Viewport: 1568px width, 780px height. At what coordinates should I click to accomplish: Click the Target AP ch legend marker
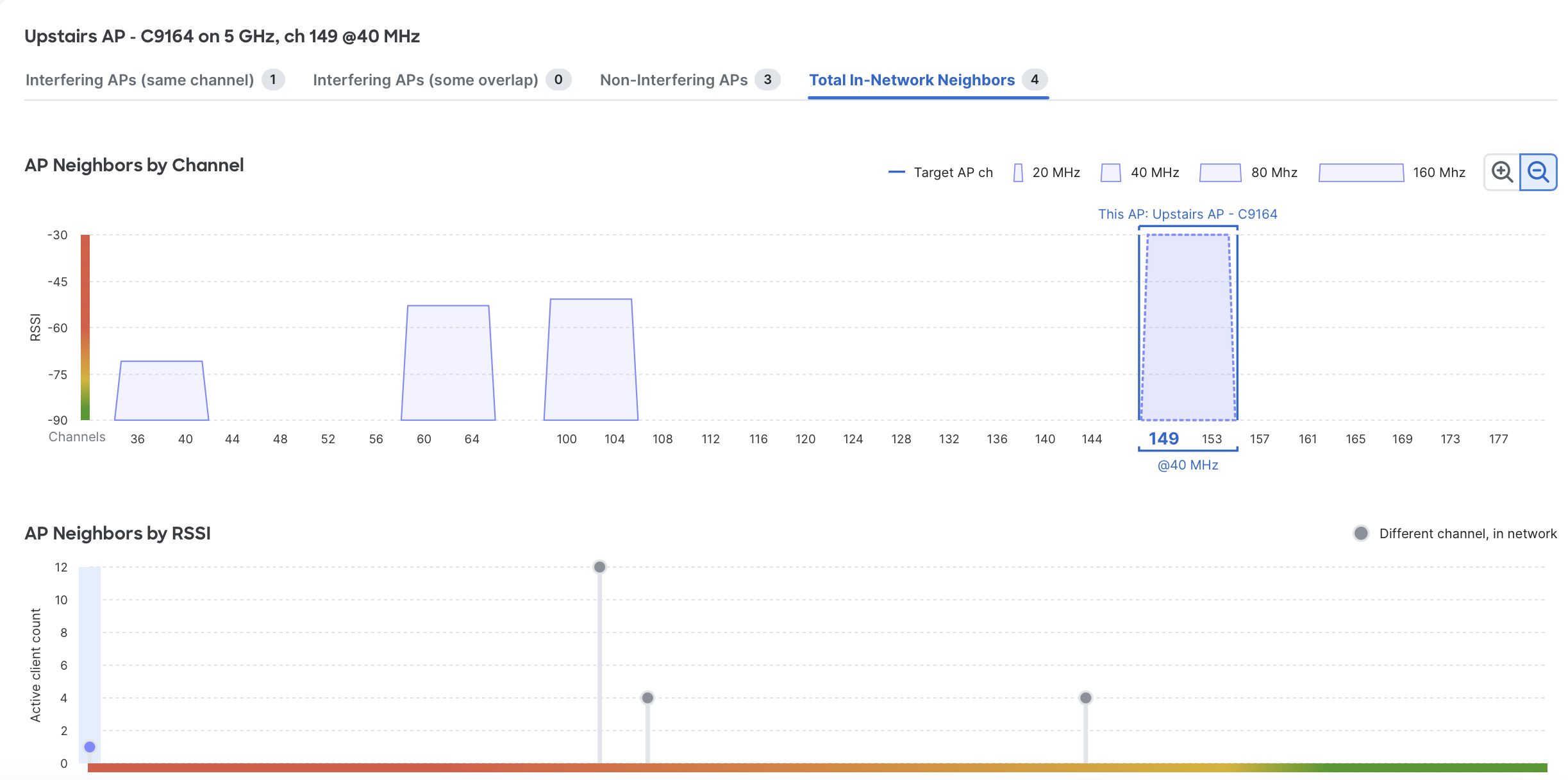[x=897, y=172]
